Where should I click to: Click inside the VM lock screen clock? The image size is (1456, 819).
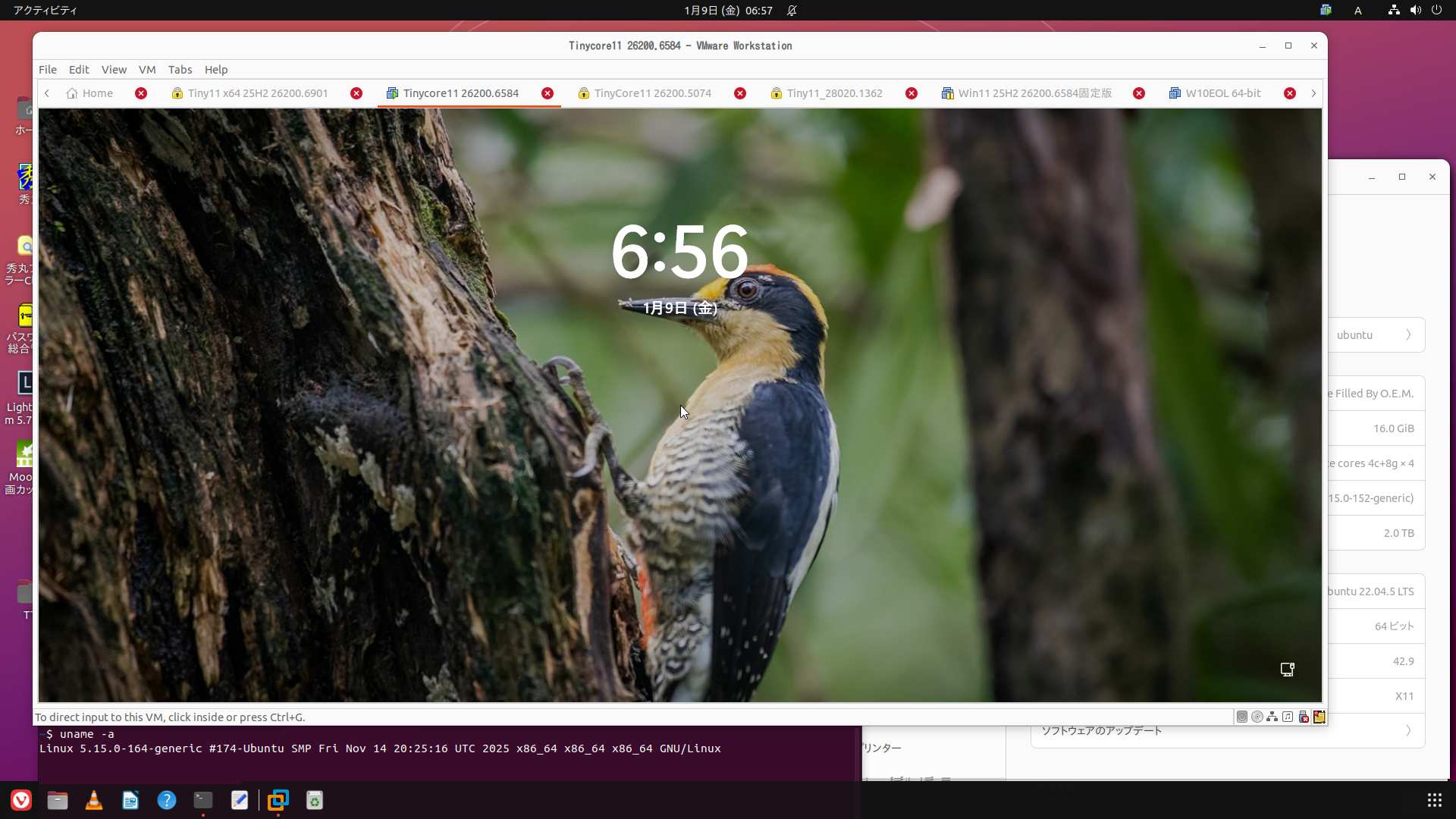[x=679, y=252]
